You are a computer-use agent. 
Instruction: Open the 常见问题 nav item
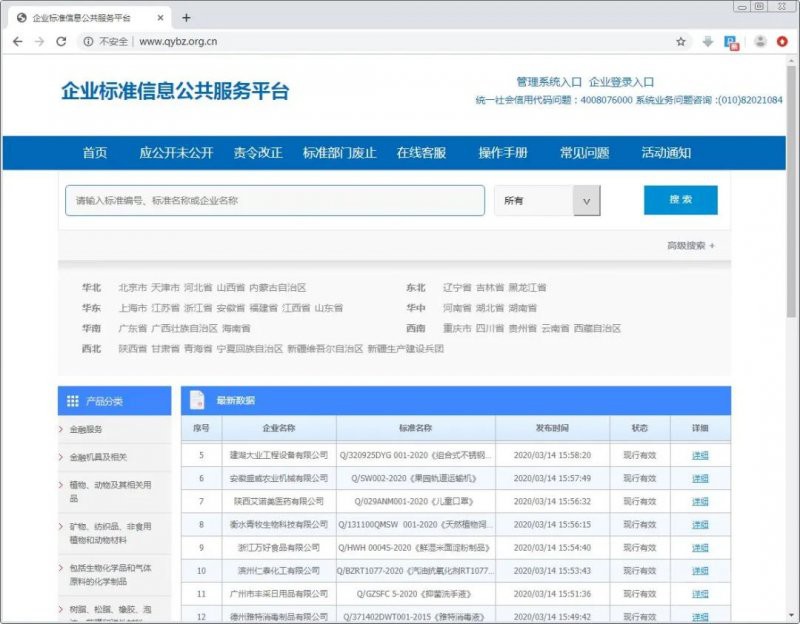coord(585,153)
